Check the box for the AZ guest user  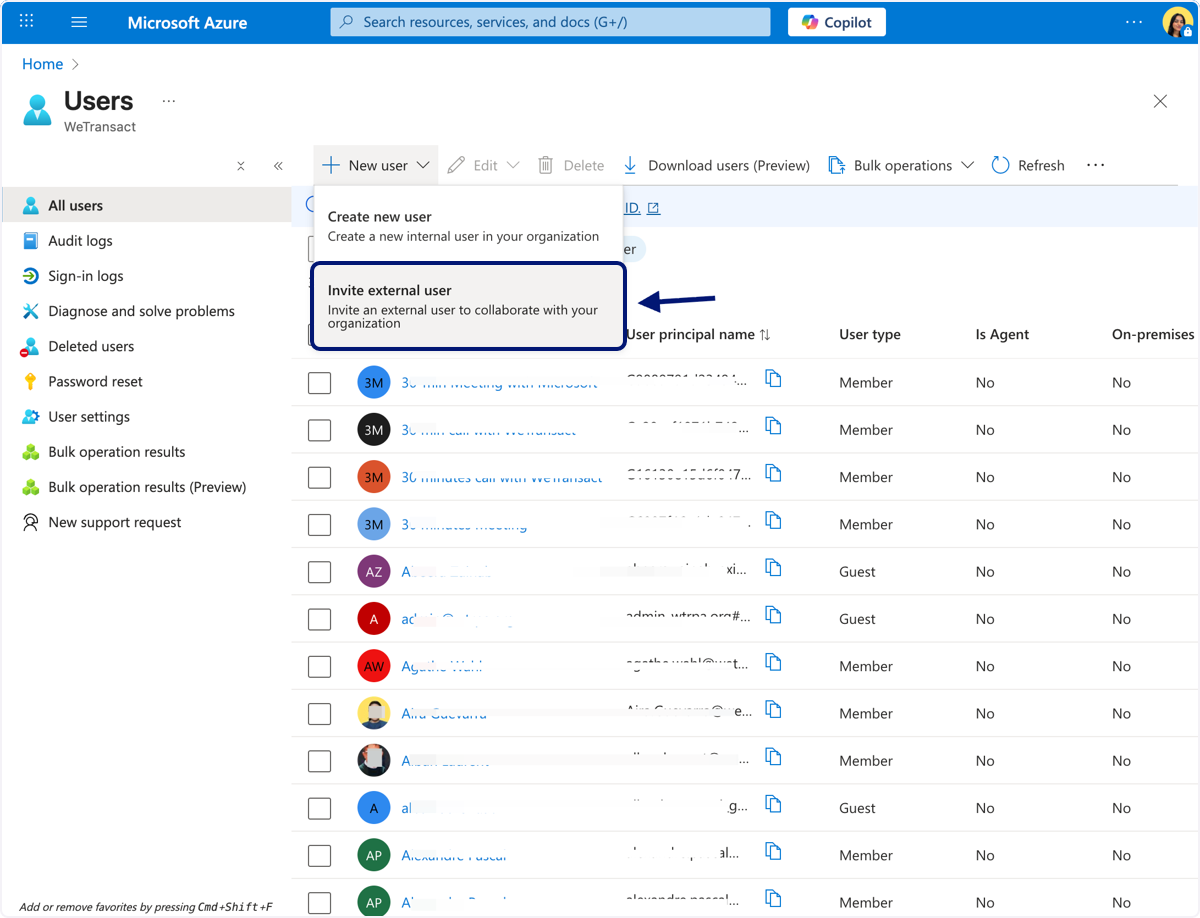pos(319,572)
